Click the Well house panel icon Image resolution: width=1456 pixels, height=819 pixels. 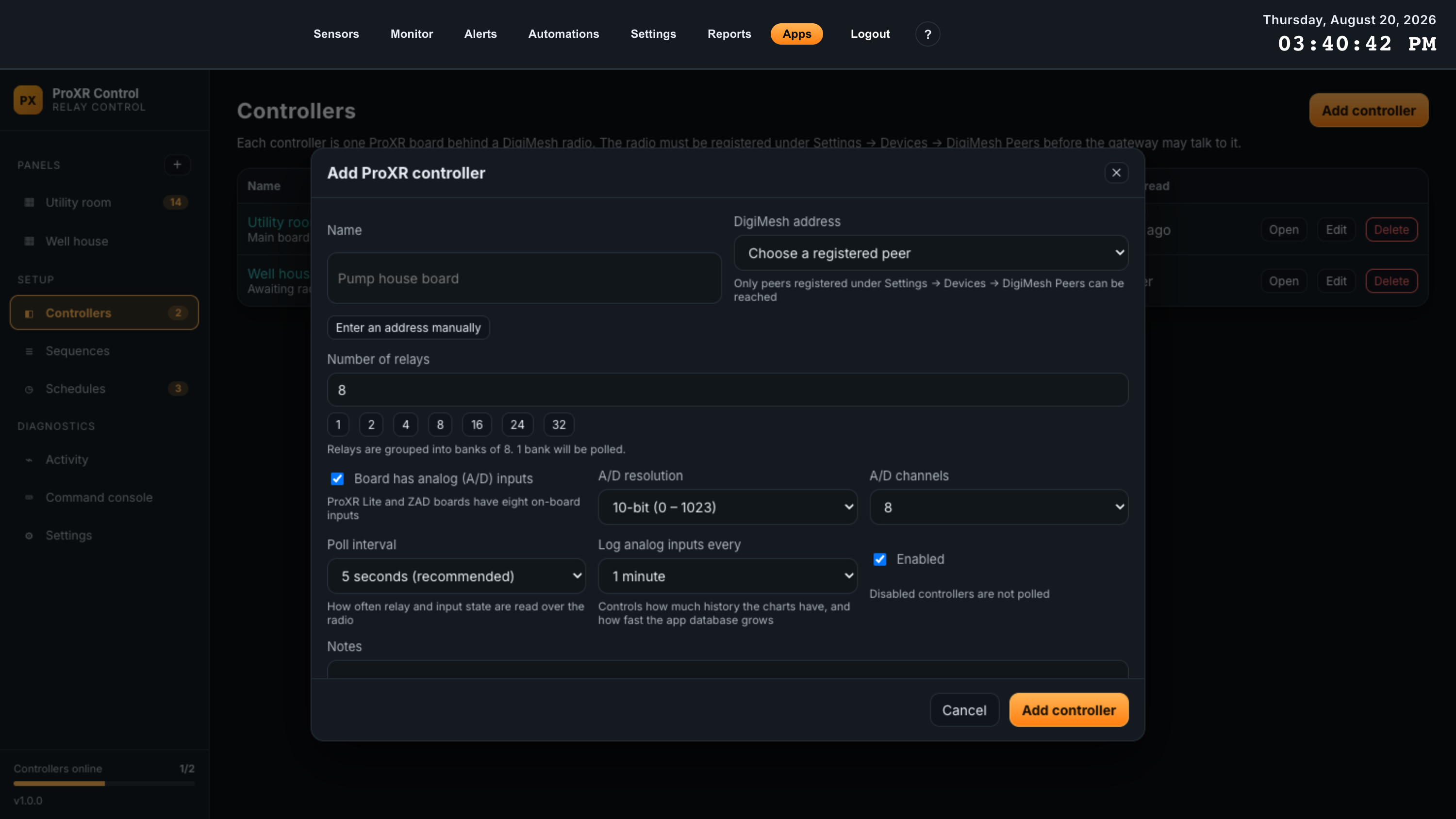(x=30, y=241)
